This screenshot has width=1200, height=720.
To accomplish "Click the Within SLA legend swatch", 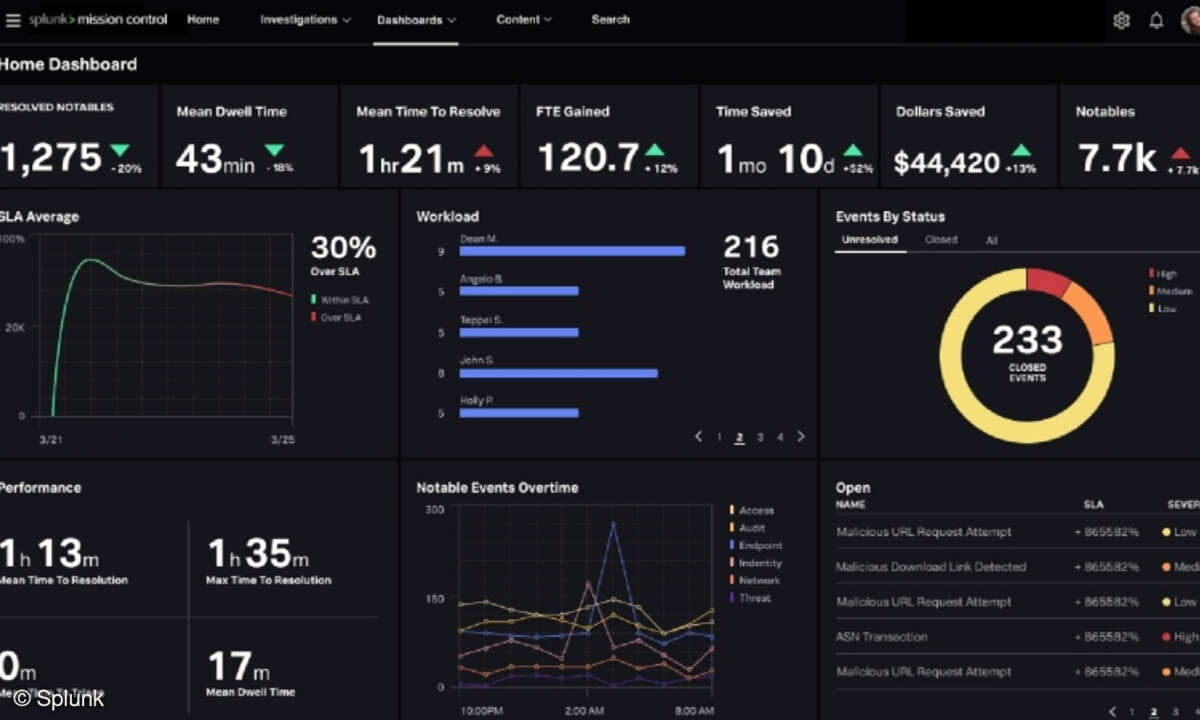I will 313,300.
